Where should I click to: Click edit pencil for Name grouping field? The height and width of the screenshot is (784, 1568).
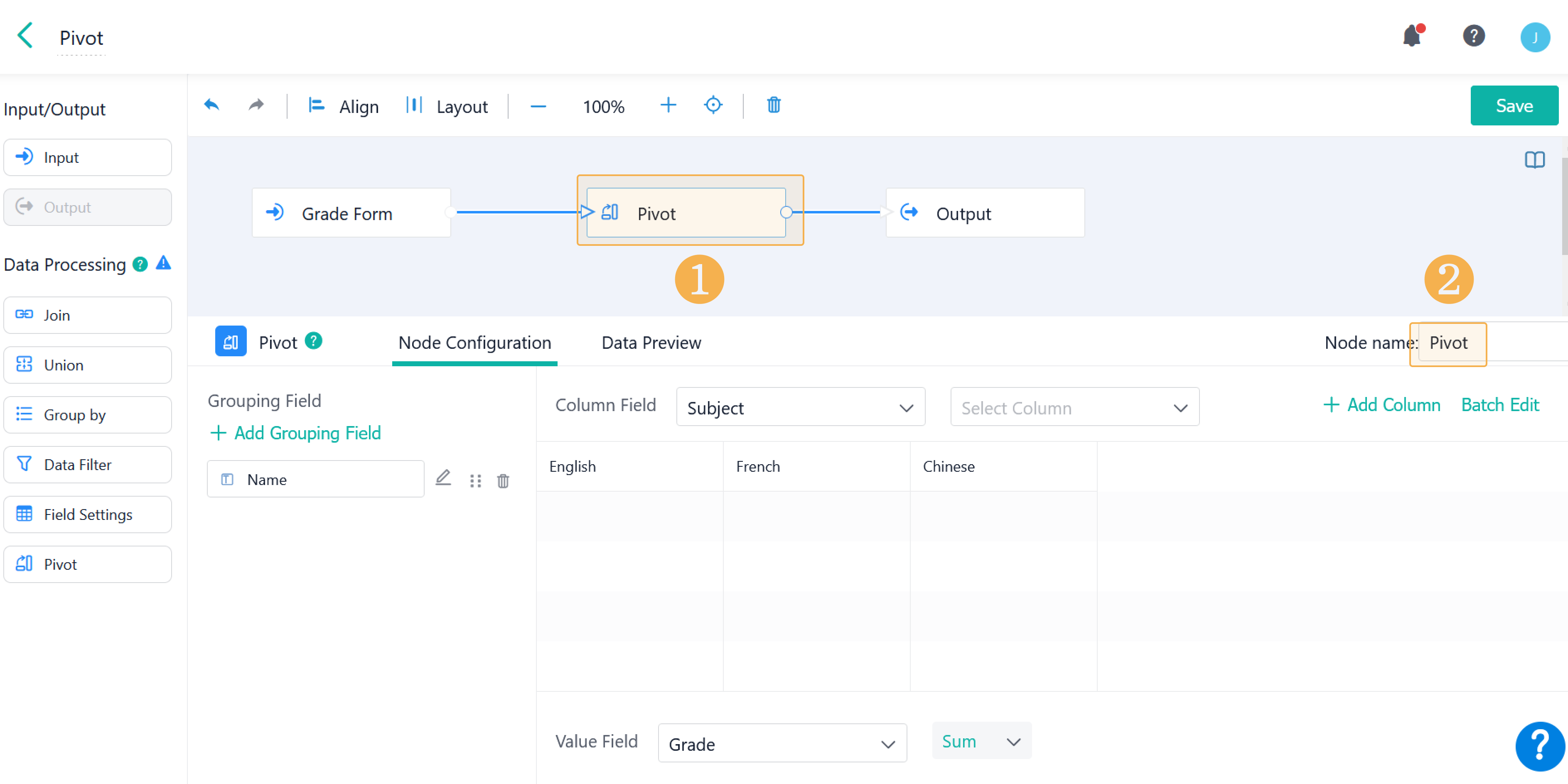(443, 479)
